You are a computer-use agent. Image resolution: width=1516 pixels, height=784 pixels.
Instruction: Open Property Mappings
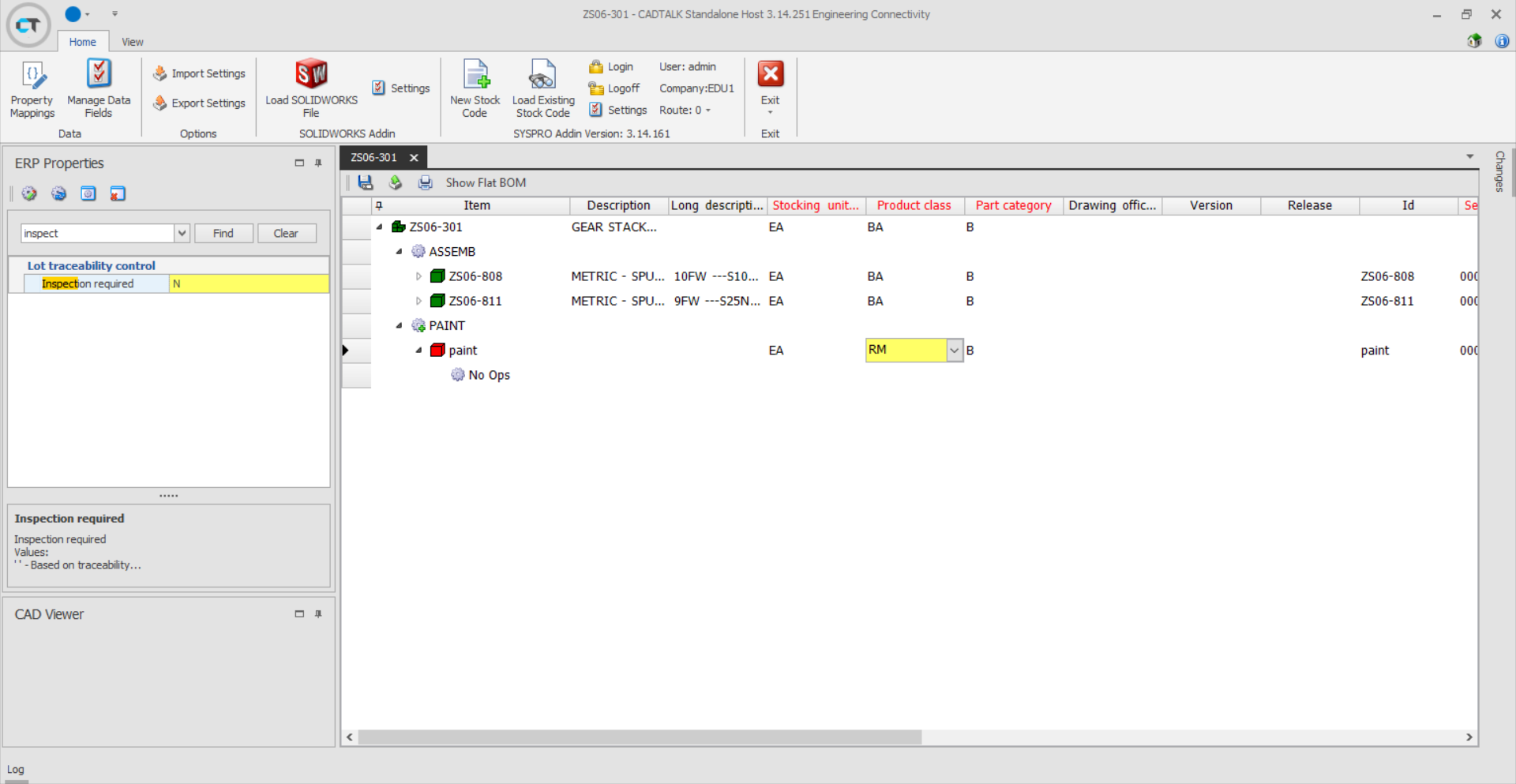32,88
